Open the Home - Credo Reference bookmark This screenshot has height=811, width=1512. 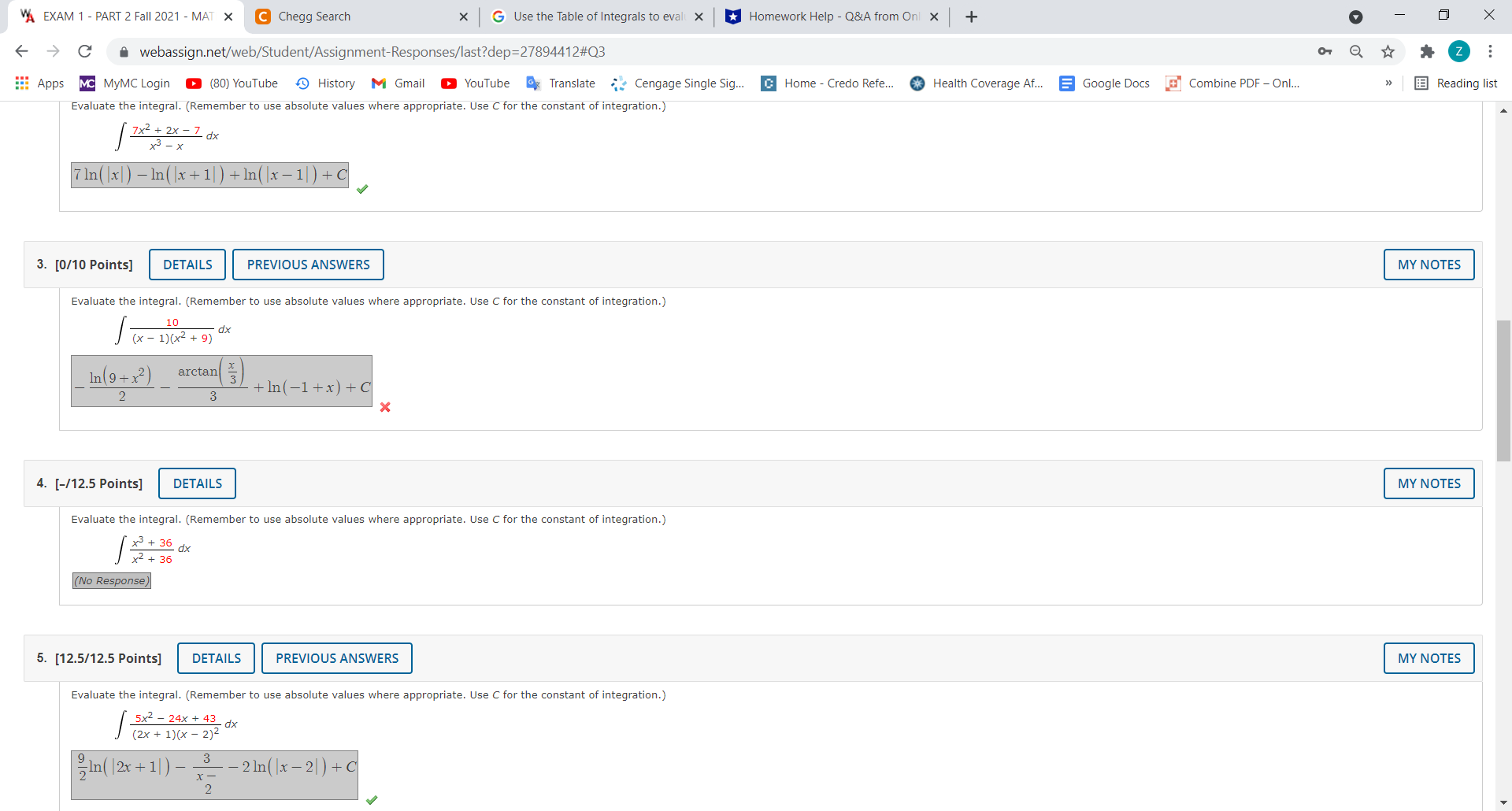click(x=828, y=83)
